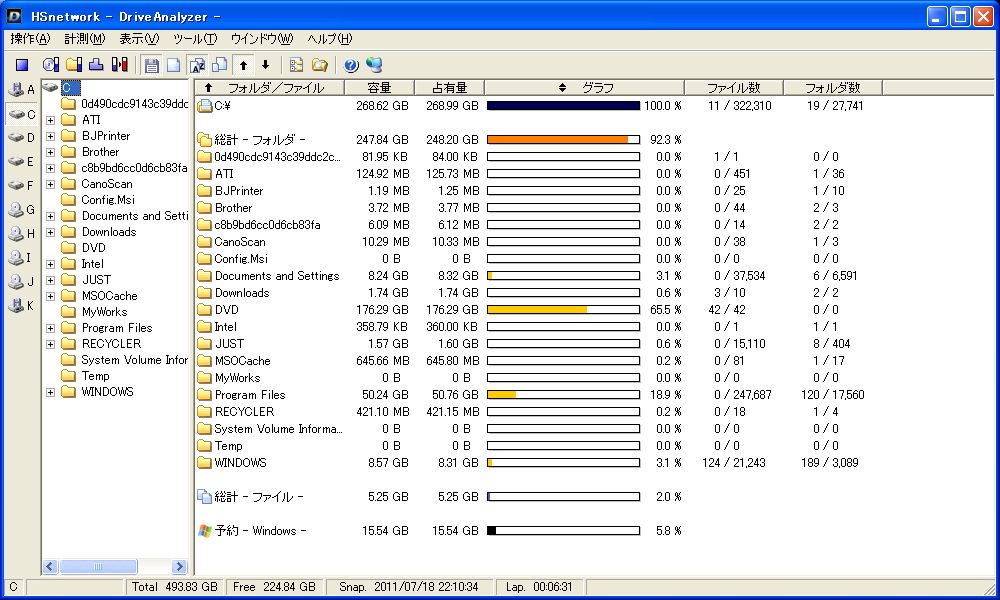Expand the RECYCLER tree node
This screenshot has height=600, width=1000.
coord(50,344)
